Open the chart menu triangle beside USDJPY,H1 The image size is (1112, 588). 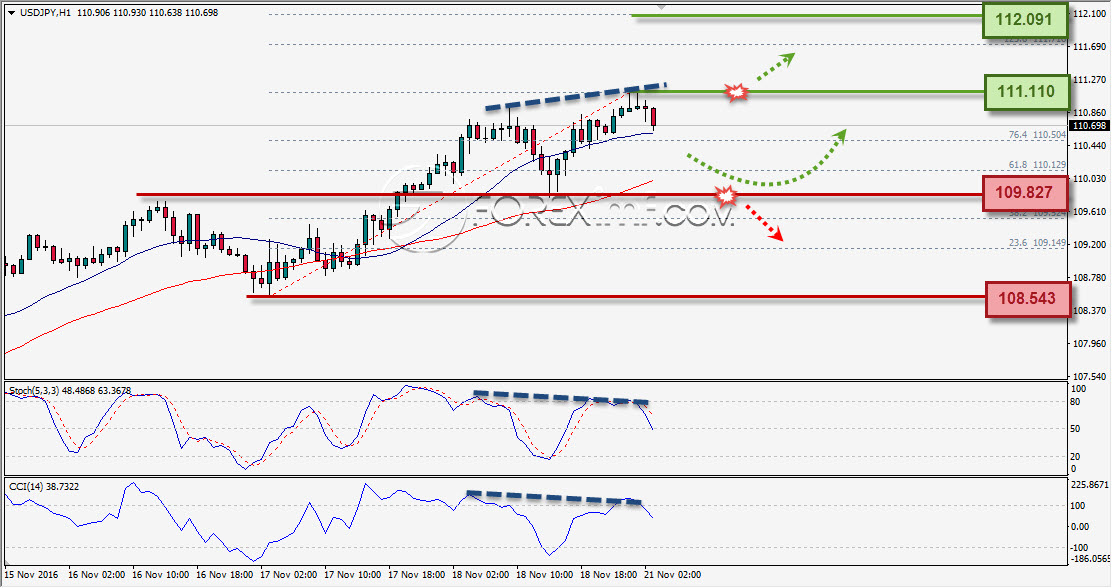pos(12,13)
